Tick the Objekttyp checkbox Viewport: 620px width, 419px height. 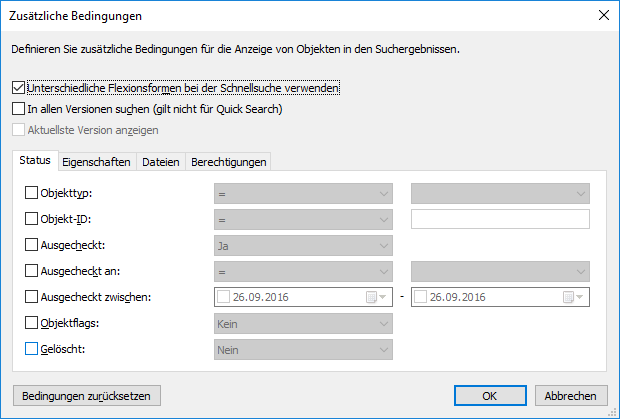pyautogui.click(x=31, y=193)
